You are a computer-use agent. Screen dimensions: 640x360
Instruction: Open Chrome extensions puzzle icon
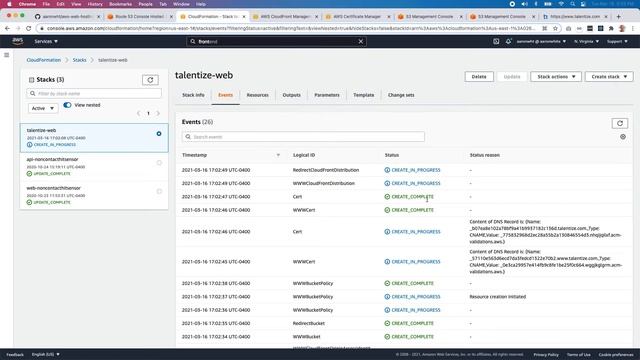611,28
